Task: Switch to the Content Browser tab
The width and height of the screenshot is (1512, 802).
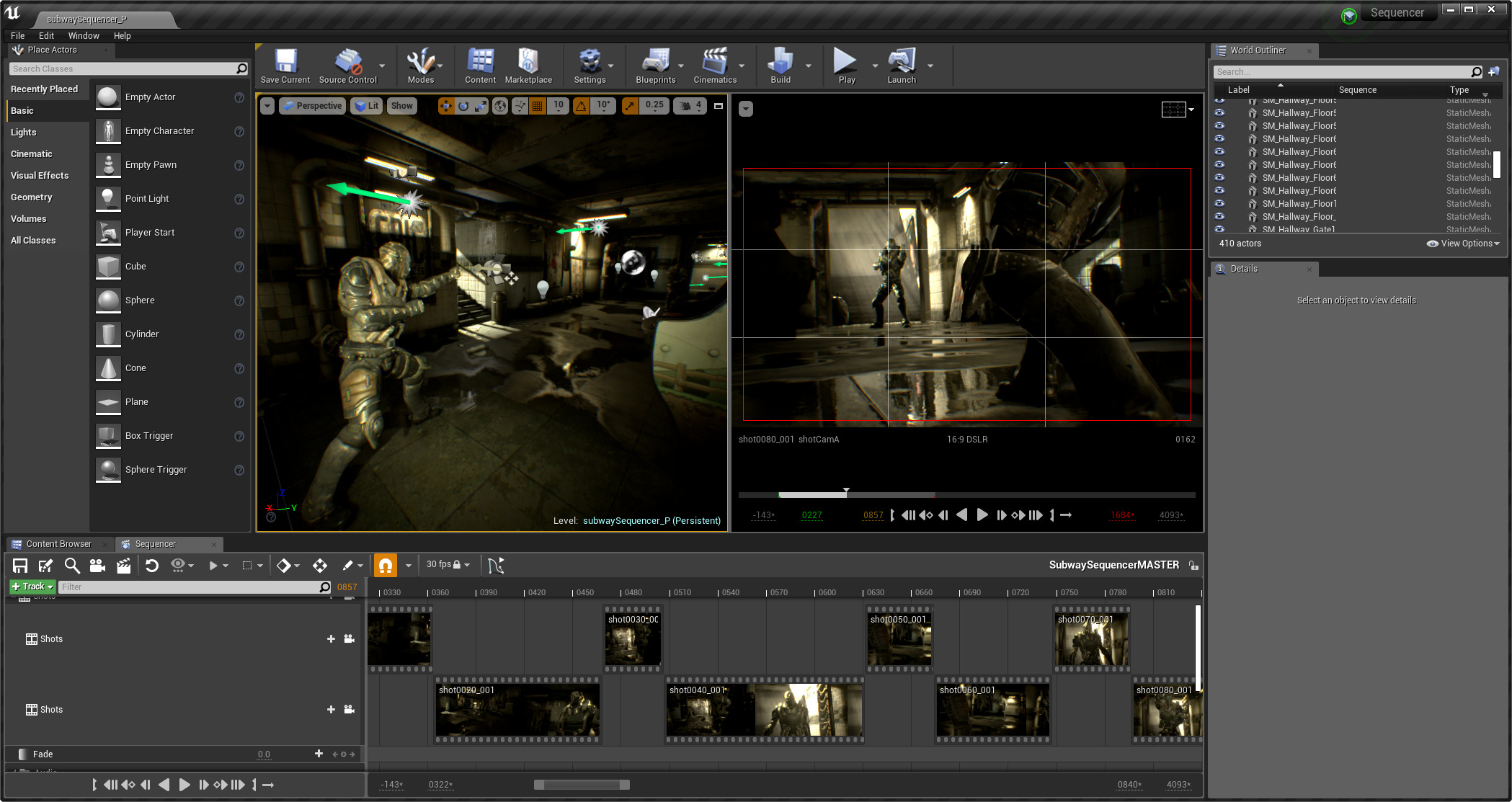Action: [58, 544]
